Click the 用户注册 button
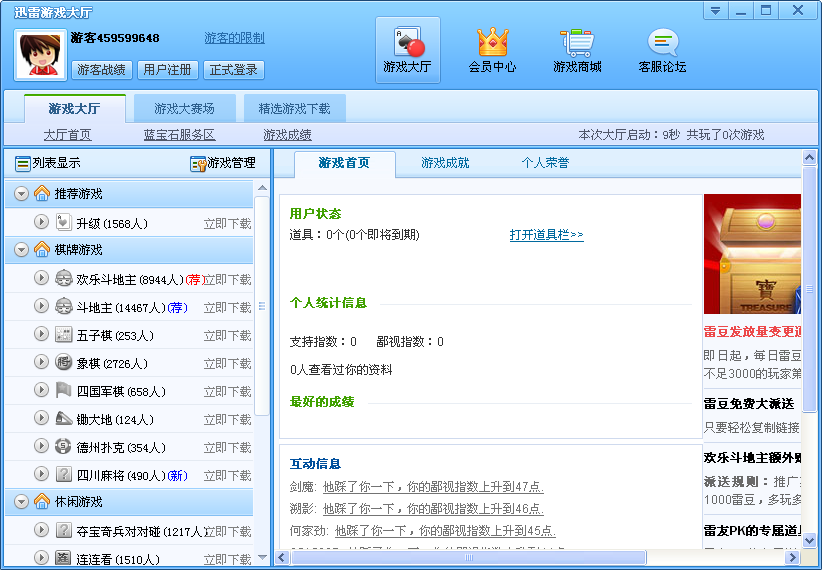 pyautogui.click(x=167, y=70)
